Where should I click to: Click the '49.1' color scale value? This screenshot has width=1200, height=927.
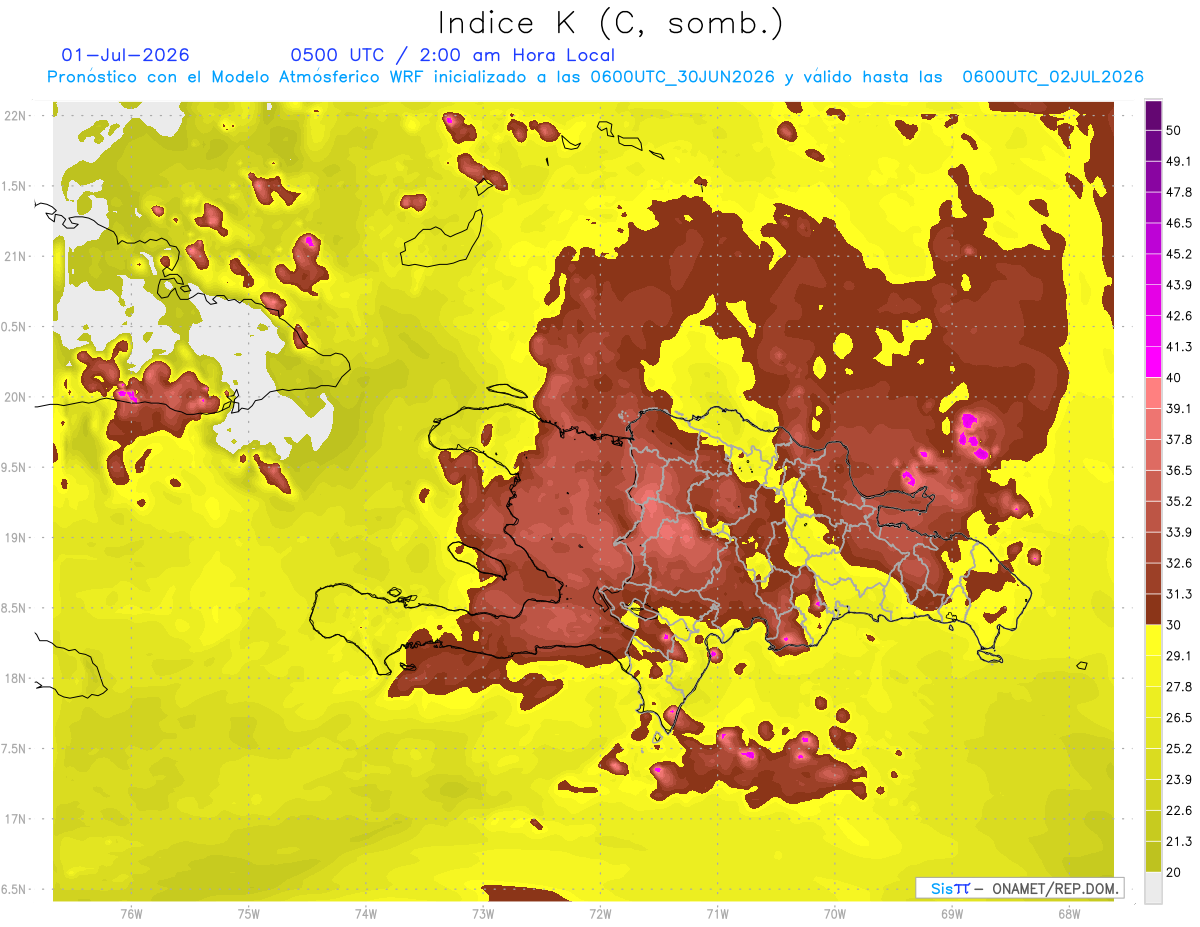[x=1179, y=162]
